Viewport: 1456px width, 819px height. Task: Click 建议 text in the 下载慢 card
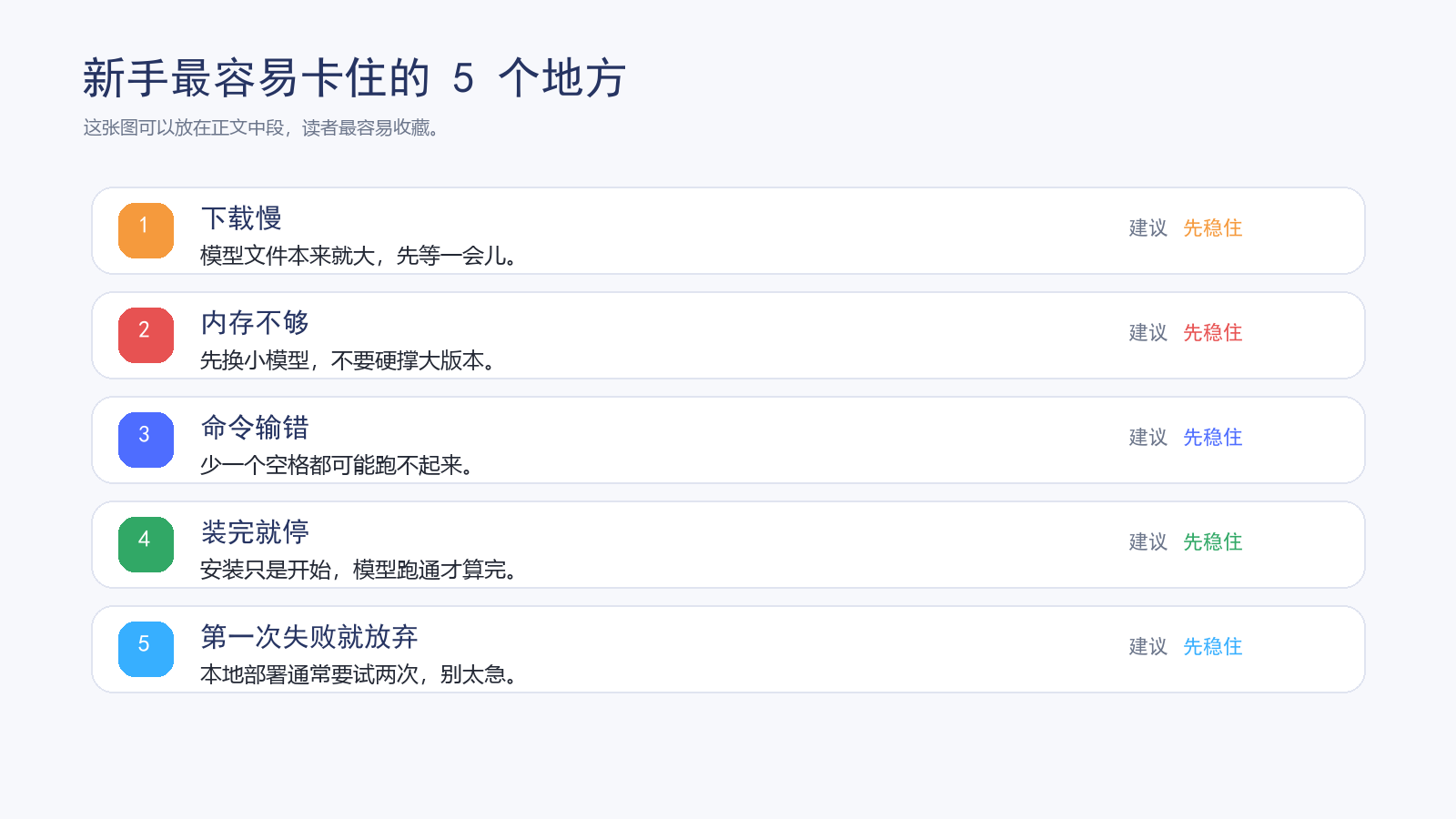[x=1148, y=227]
